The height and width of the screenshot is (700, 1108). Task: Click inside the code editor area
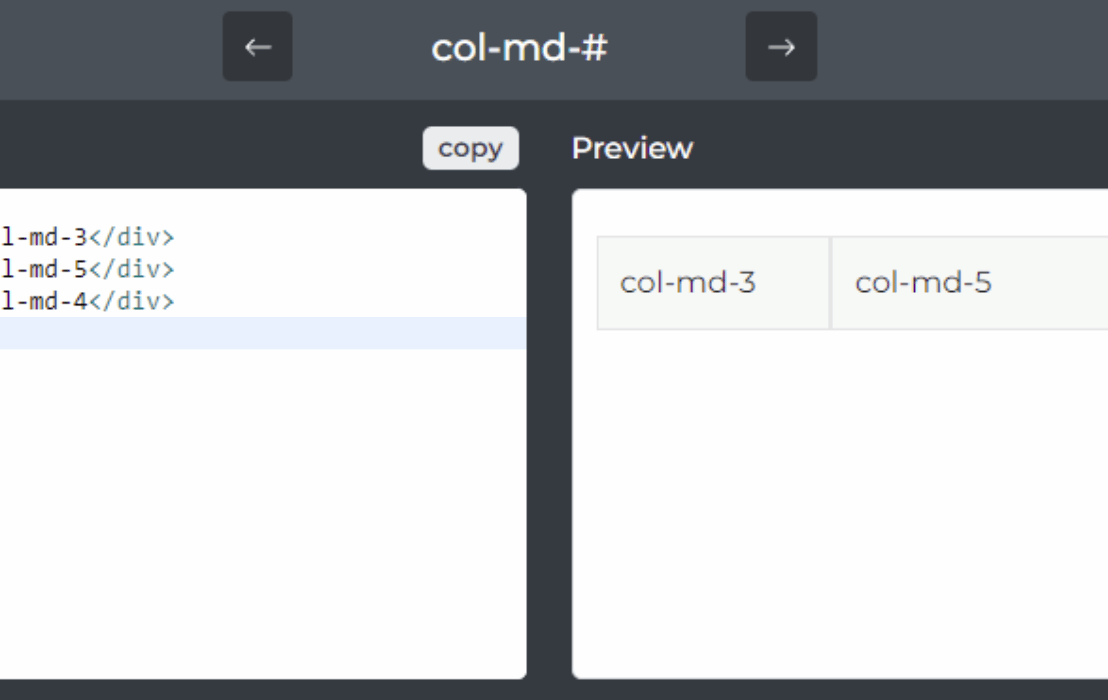[x=260, y=450]
